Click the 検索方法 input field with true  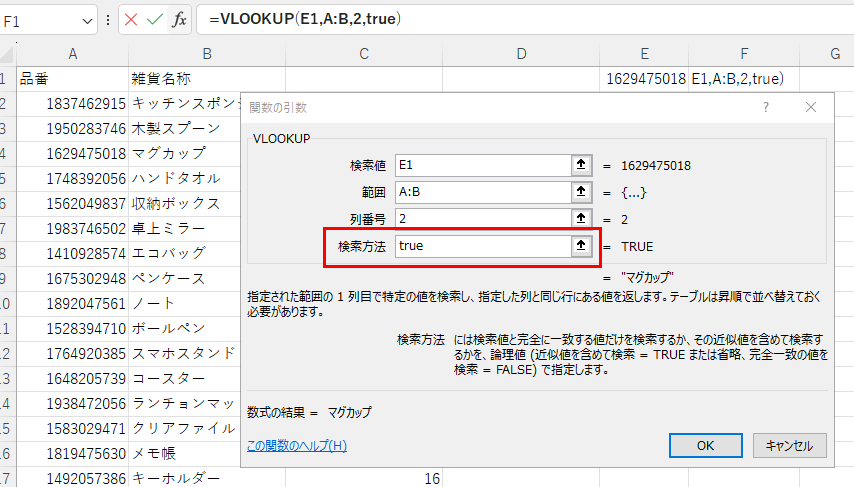[x=480, y=245]
